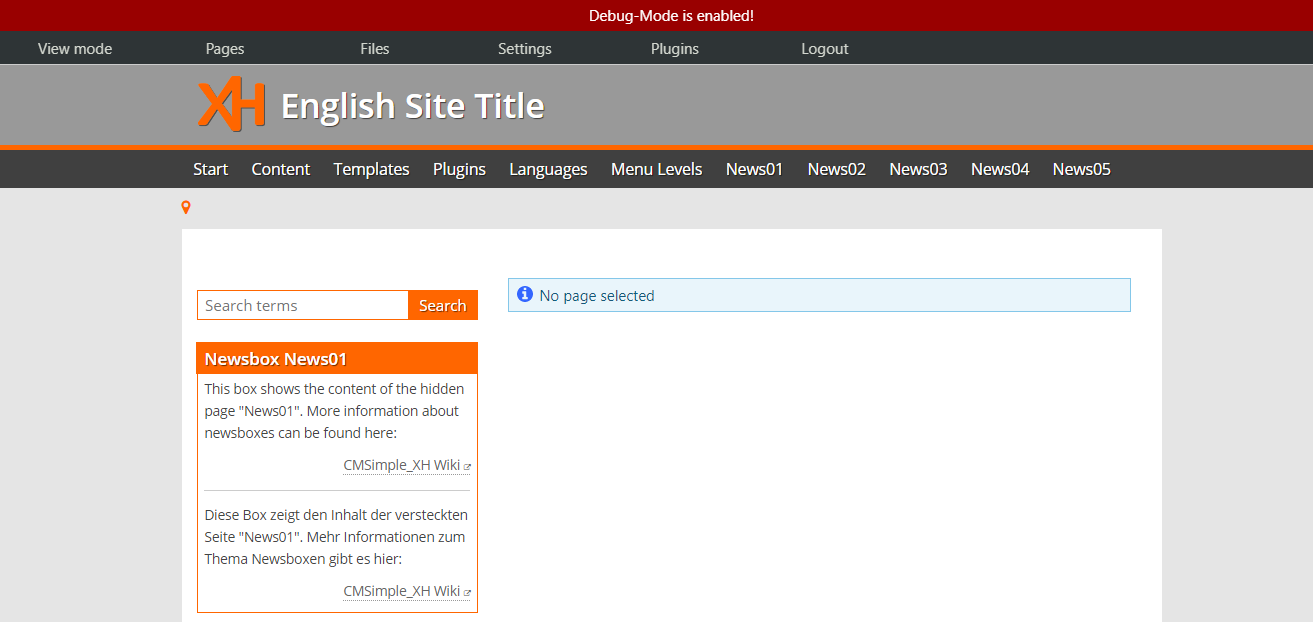Focus the Search terms input field
The width and height of the screenshot is (1313, 622).
point(302,305)
